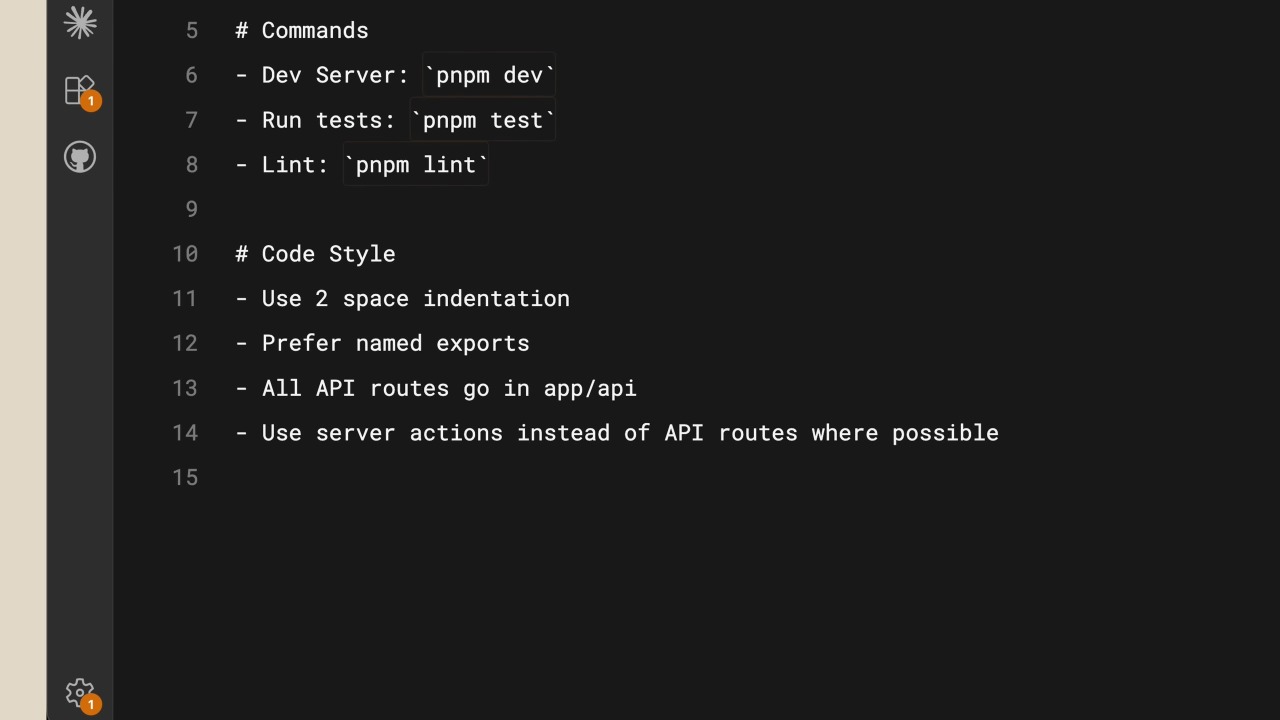Image resolution: width=1280 pixels, height=720 pixels.
Task: Open the Claude starburst icon in sidebar
Action: coord(80,22)
